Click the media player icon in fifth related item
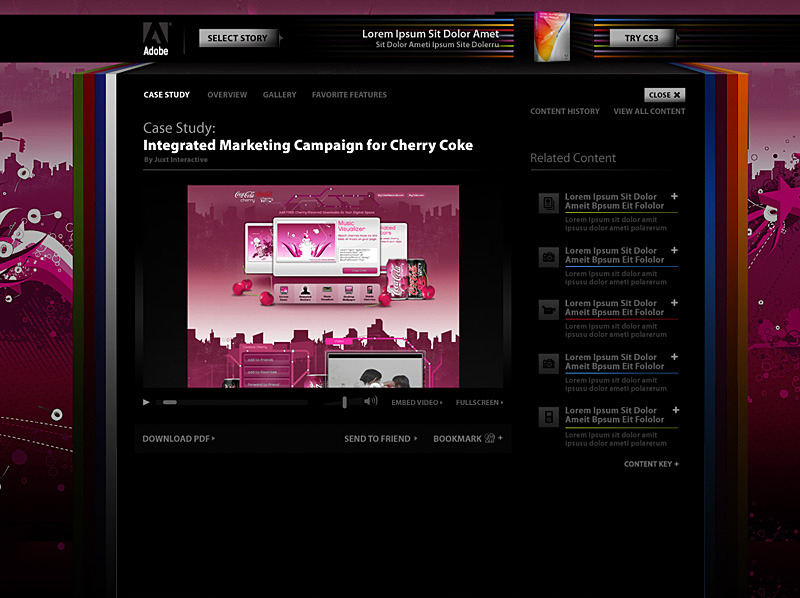Screen dimensions: 800x598 click(x=549, y=417)
